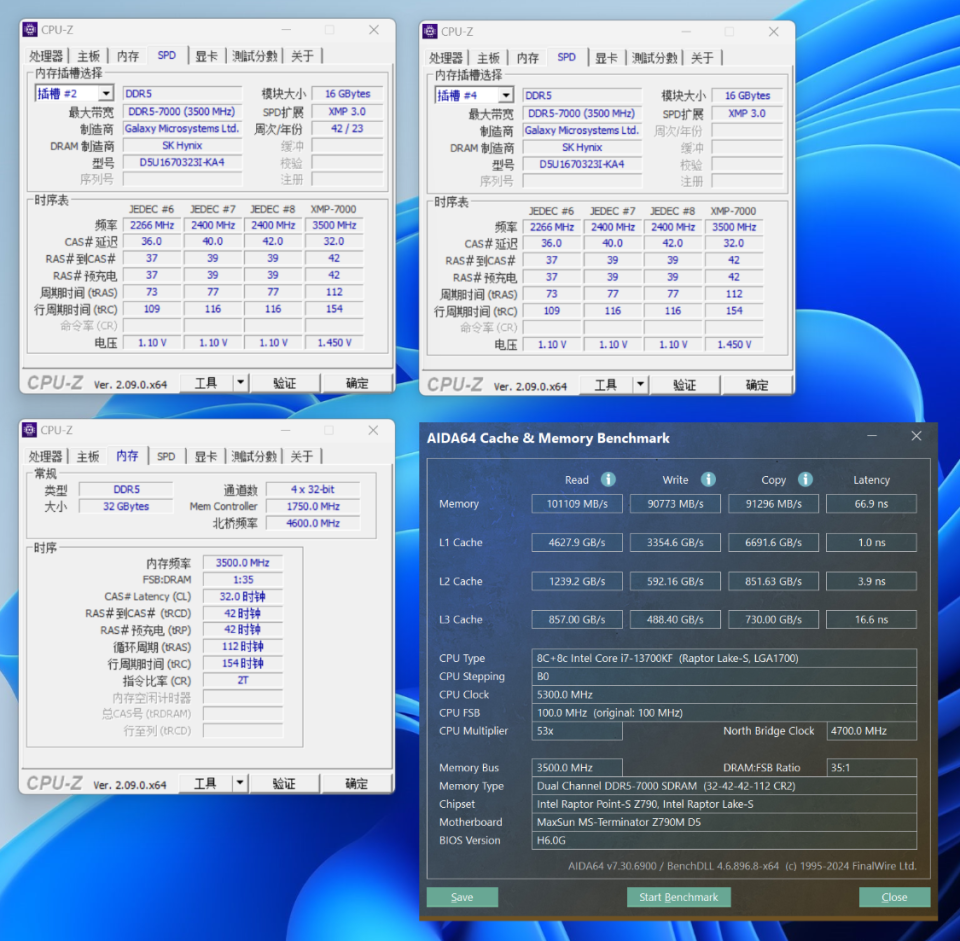Click Mem Controller value 1750.0 MHz
Screen dimensions: 960x941
click(313, 506)
